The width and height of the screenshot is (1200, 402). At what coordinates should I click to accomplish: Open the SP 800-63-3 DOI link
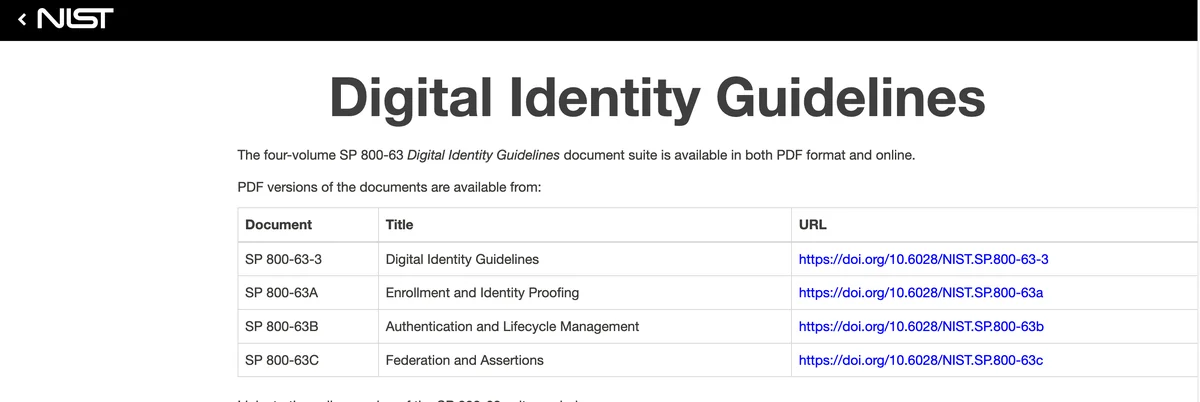click(x=923, y=259)
